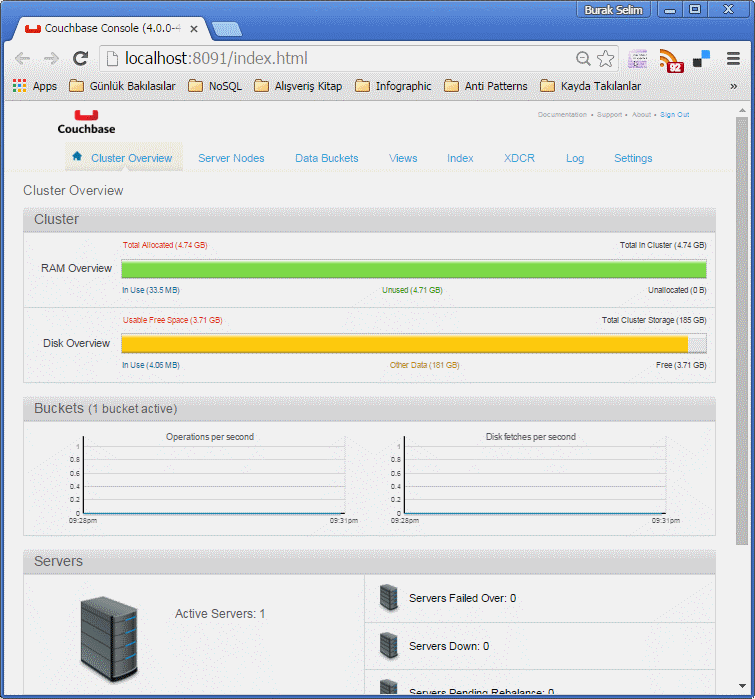Viewport: 755px width, 699px height.
Task: Click the vertical page scrollbar thumb
Action: pyautogui.click(x=742, y=331)
